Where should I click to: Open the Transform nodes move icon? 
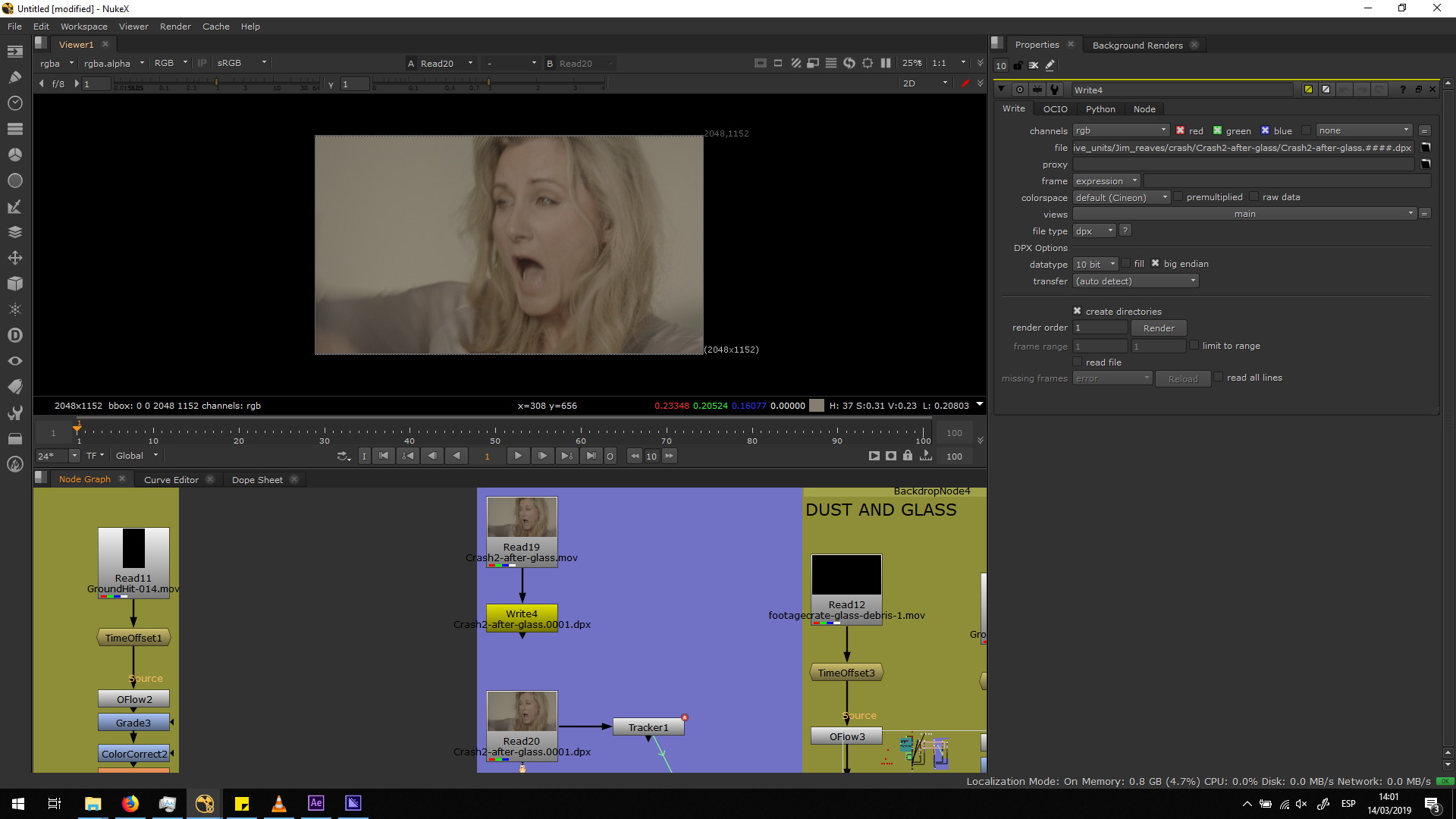click(14, 258)
